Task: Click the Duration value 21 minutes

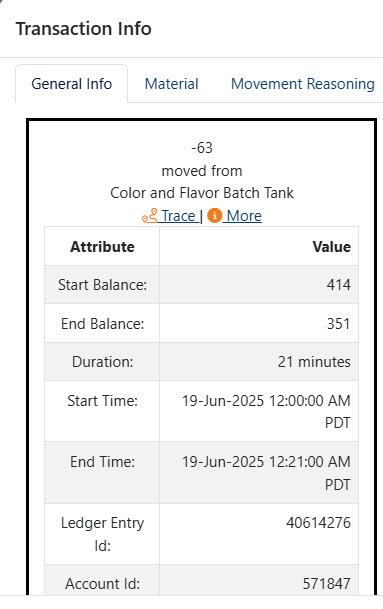Action: coord(314,362)
